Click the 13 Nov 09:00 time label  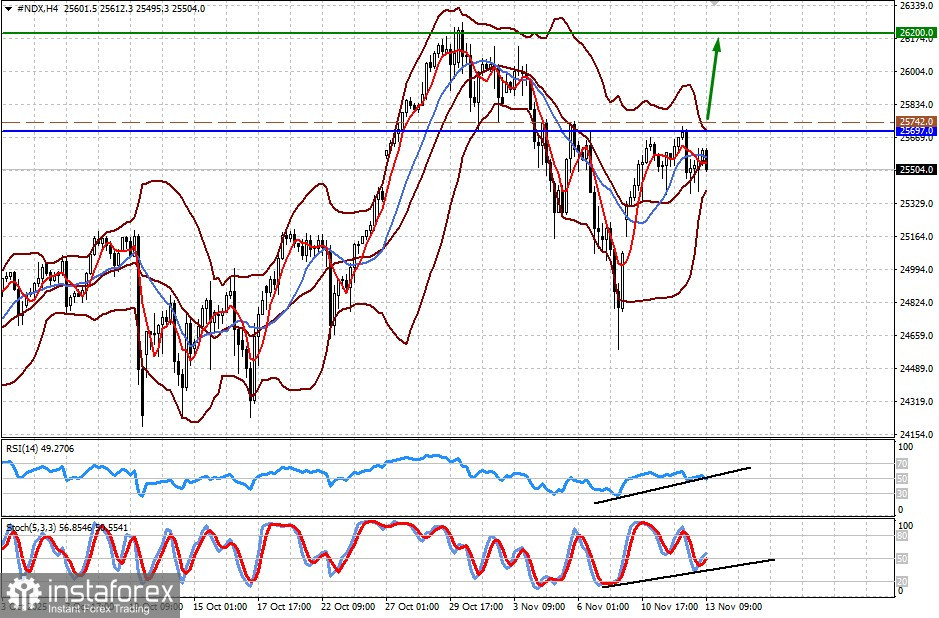pyautogui.click(x=734, y=607)
